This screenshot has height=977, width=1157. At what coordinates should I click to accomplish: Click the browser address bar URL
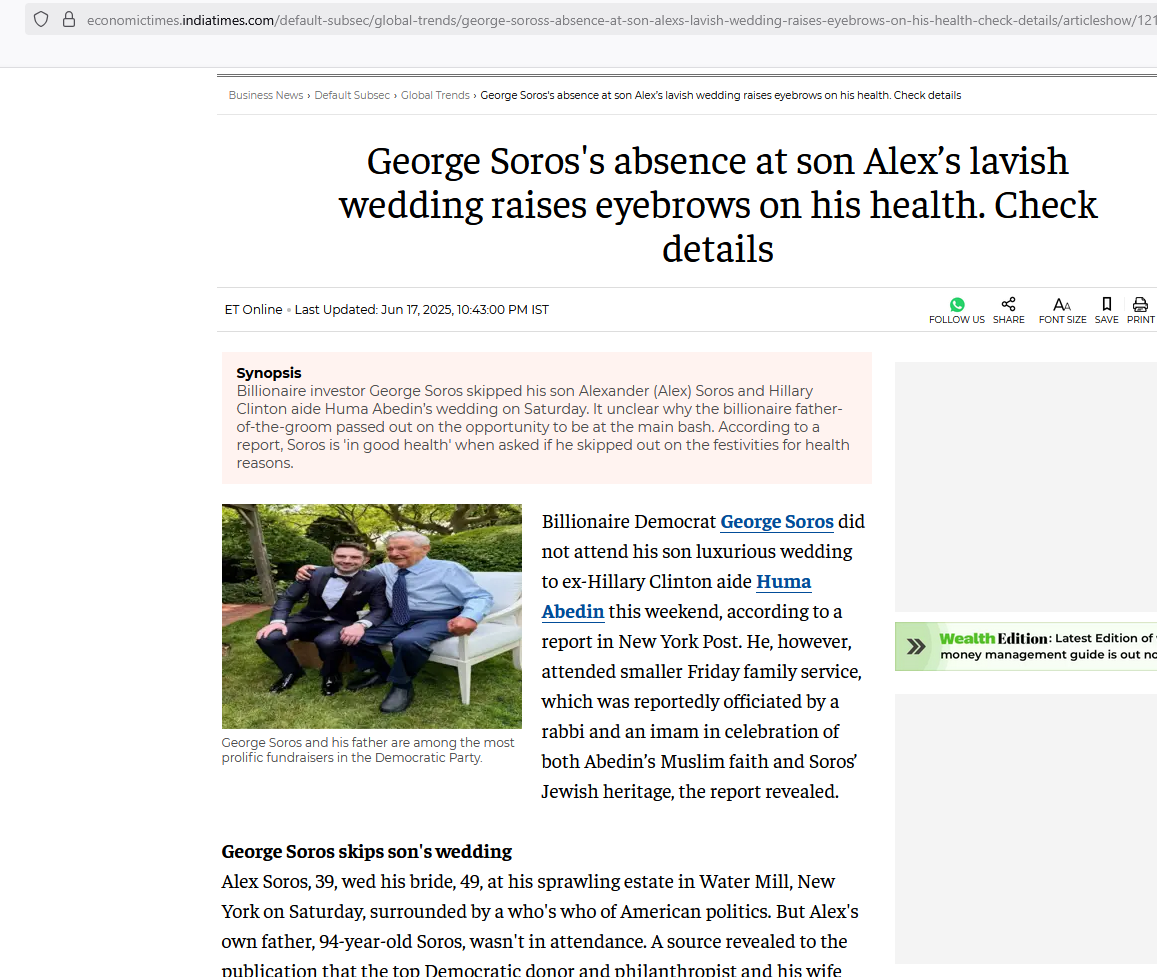tap(621, 20)
